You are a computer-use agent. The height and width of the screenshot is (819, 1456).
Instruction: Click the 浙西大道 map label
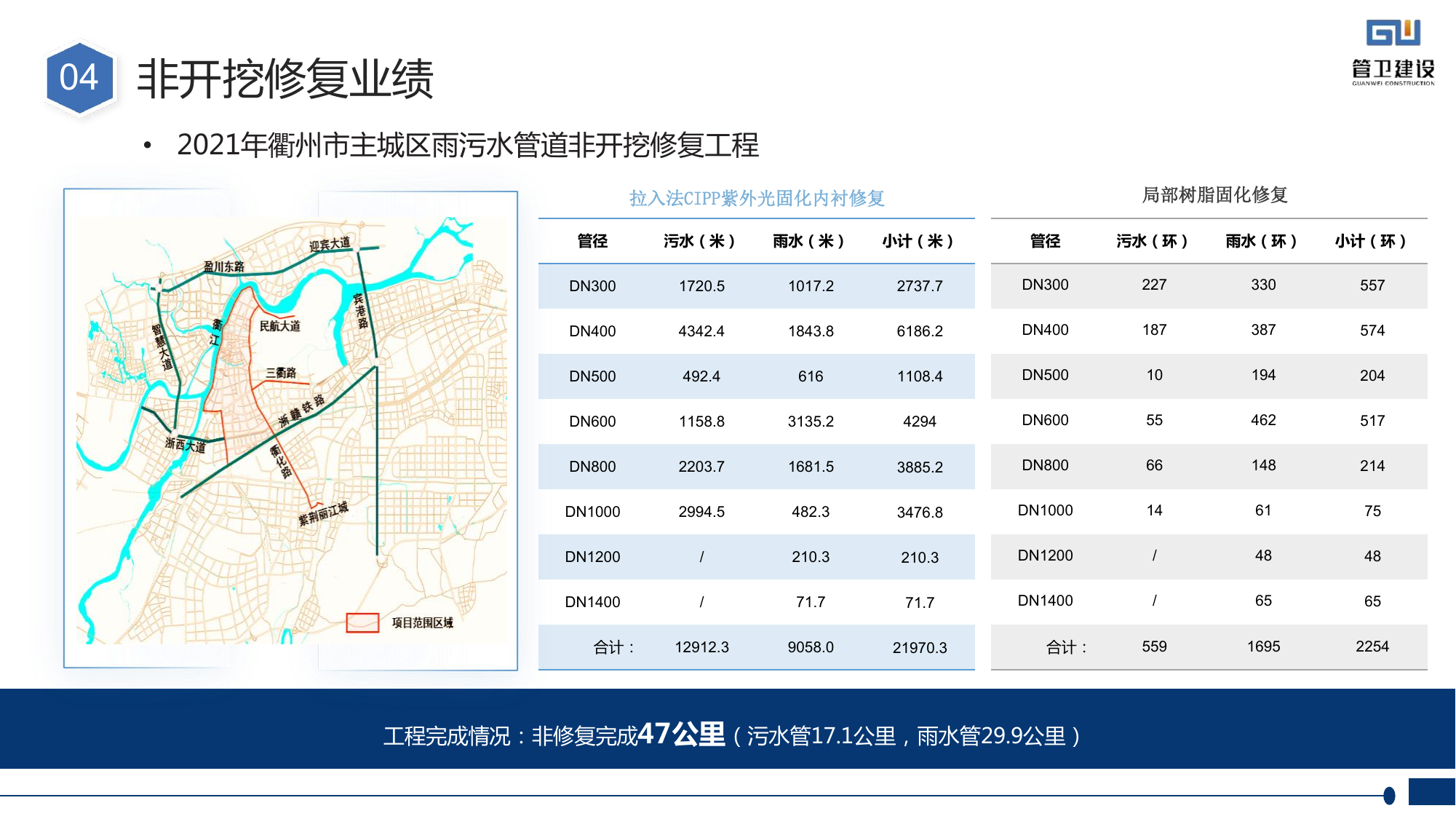186,444
